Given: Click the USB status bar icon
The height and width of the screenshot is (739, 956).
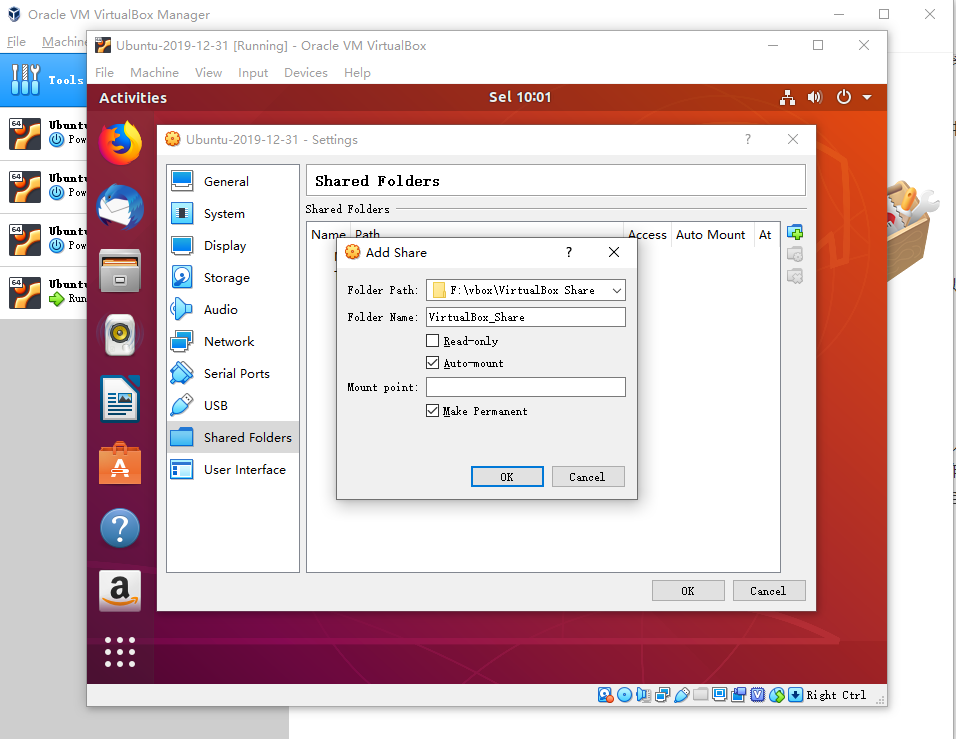Looking at the screenshot, I should pyautogui.click(x=682, y=695).
